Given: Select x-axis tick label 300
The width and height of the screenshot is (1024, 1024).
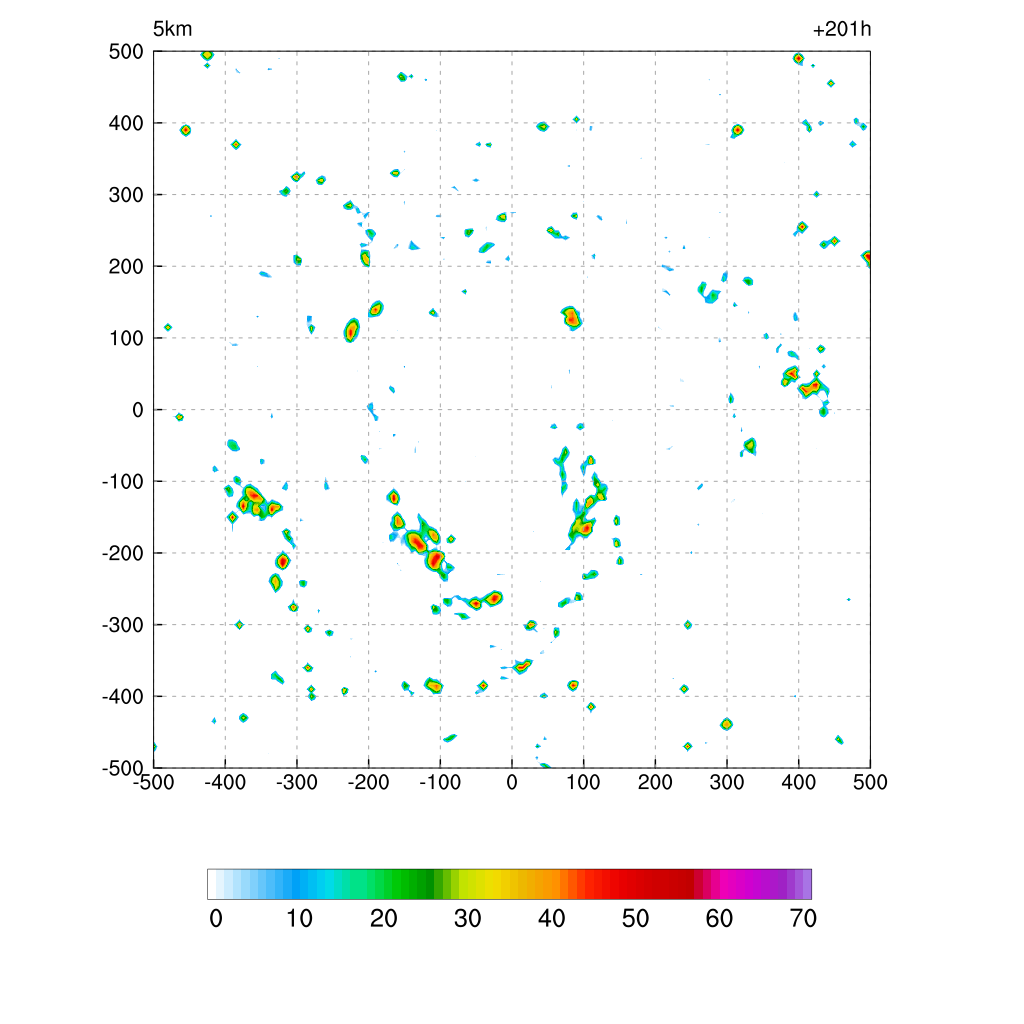Looking at the screenshot, I should click(x=727, y=782).
